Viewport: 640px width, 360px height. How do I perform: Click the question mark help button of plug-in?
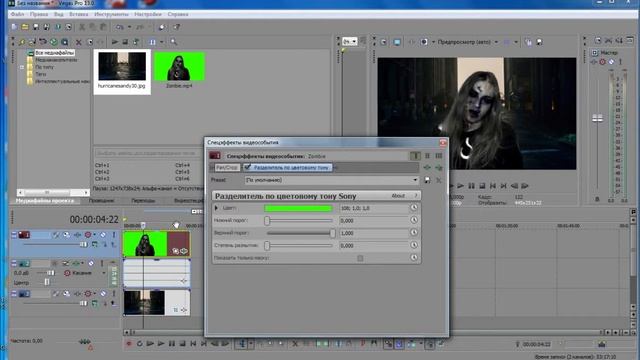pos(416,196)
